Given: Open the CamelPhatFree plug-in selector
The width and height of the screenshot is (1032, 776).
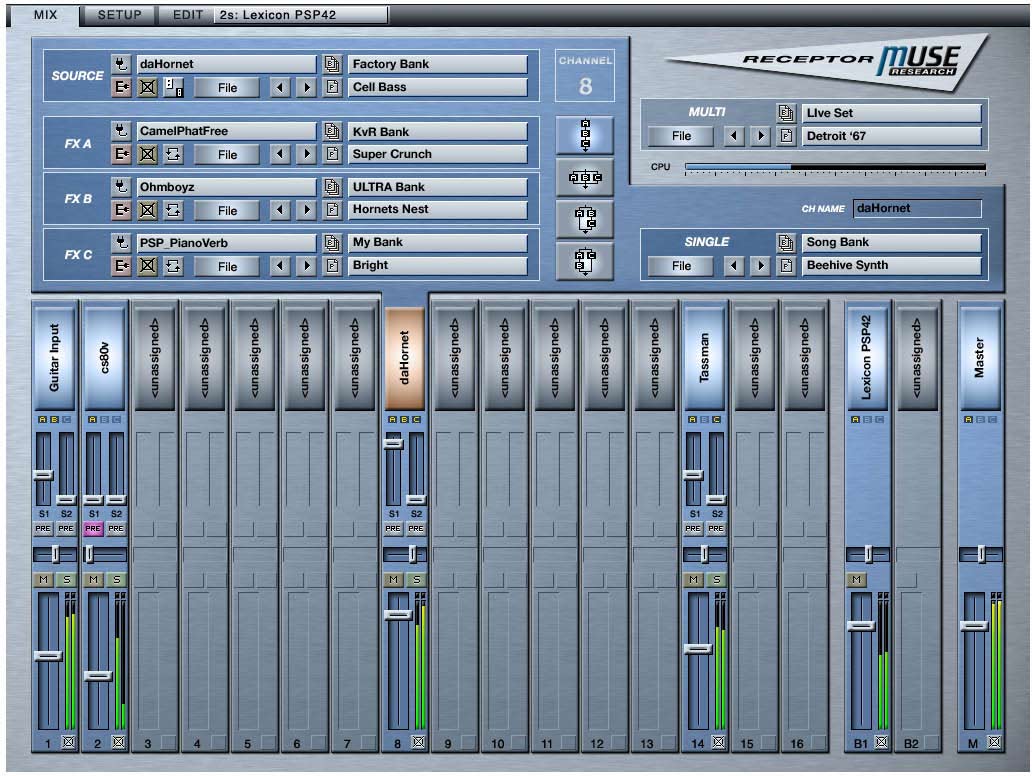Looking at the screenshot, I should [x=225, y=132].
